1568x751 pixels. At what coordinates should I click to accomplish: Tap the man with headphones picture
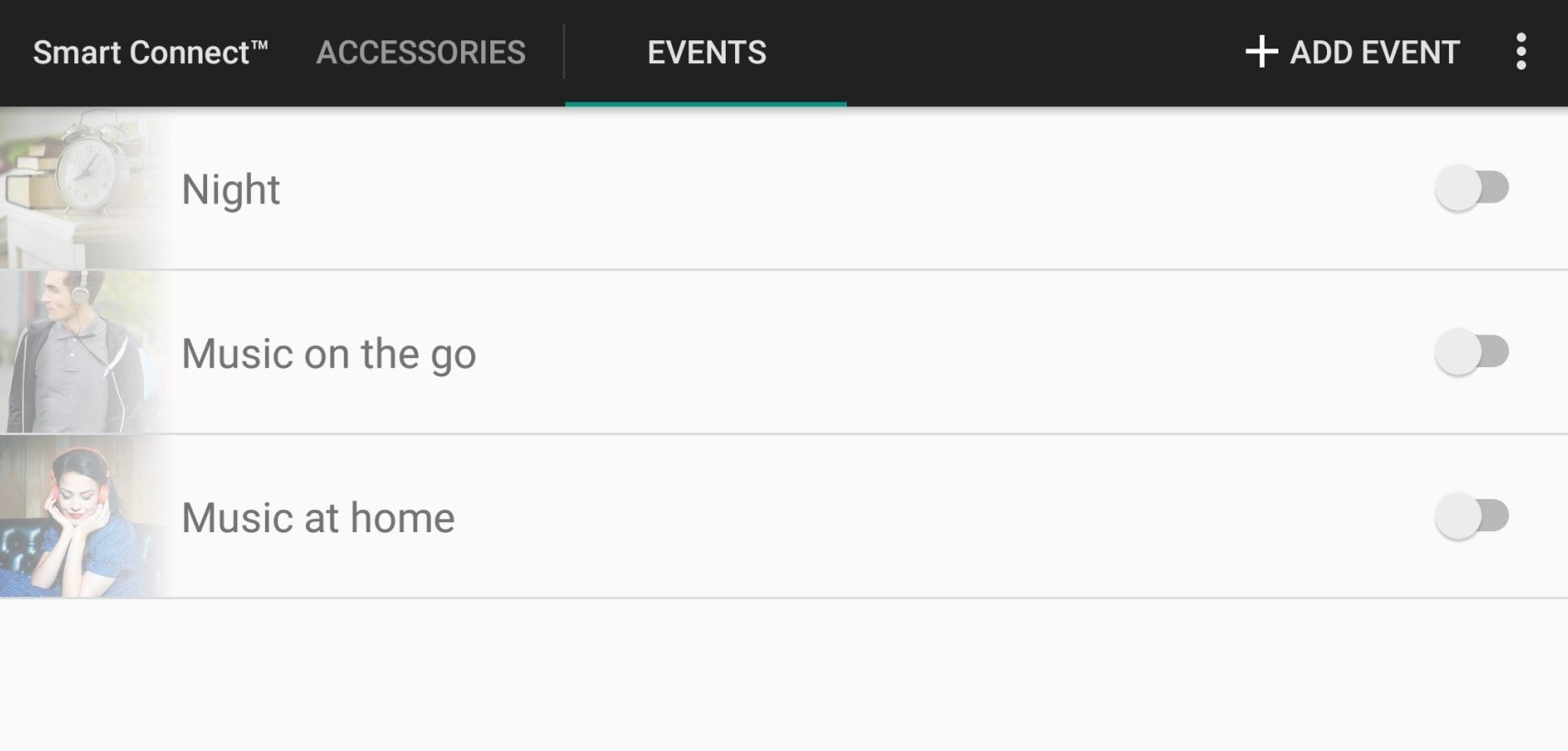point(84,352)
